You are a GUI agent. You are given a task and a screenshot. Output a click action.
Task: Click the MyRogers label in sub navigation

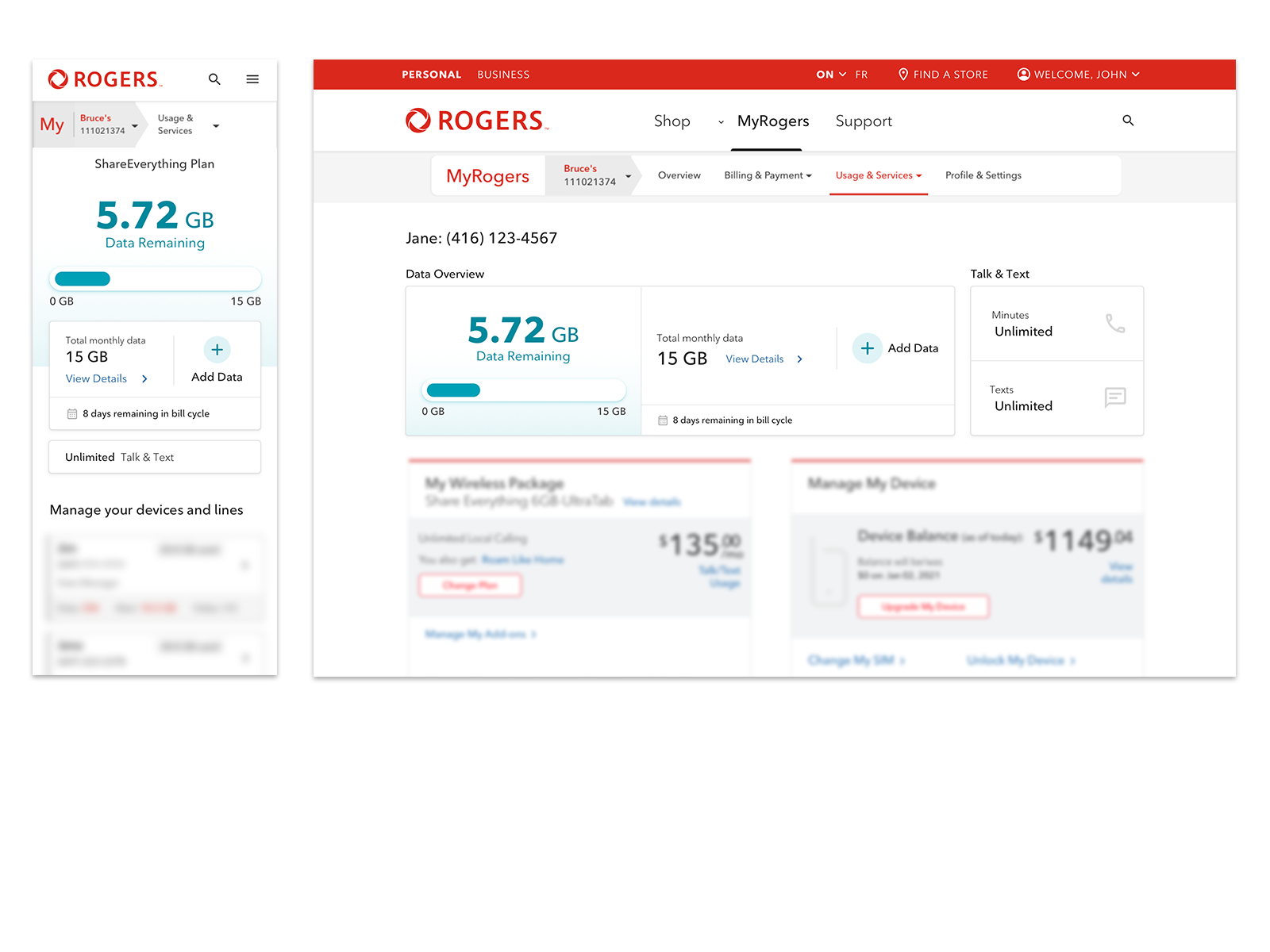tap(487, 176)
